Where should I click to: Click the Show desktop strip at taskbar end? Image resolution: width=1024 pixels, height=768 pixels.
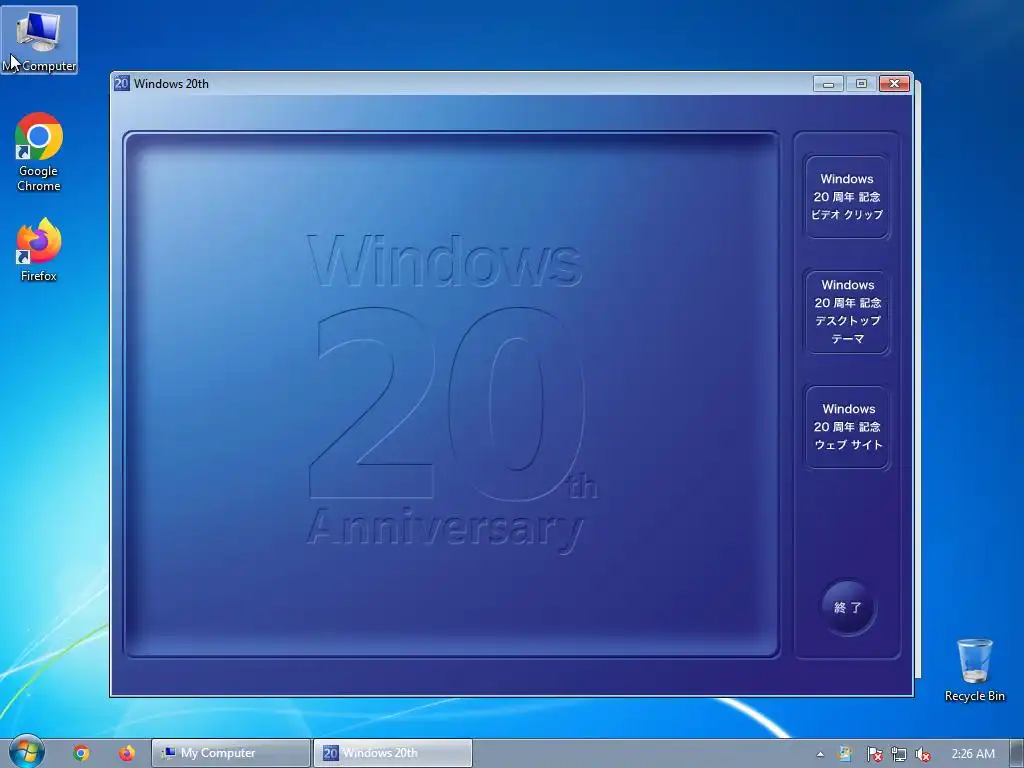pyautogui.click(x=1017, y=753)
